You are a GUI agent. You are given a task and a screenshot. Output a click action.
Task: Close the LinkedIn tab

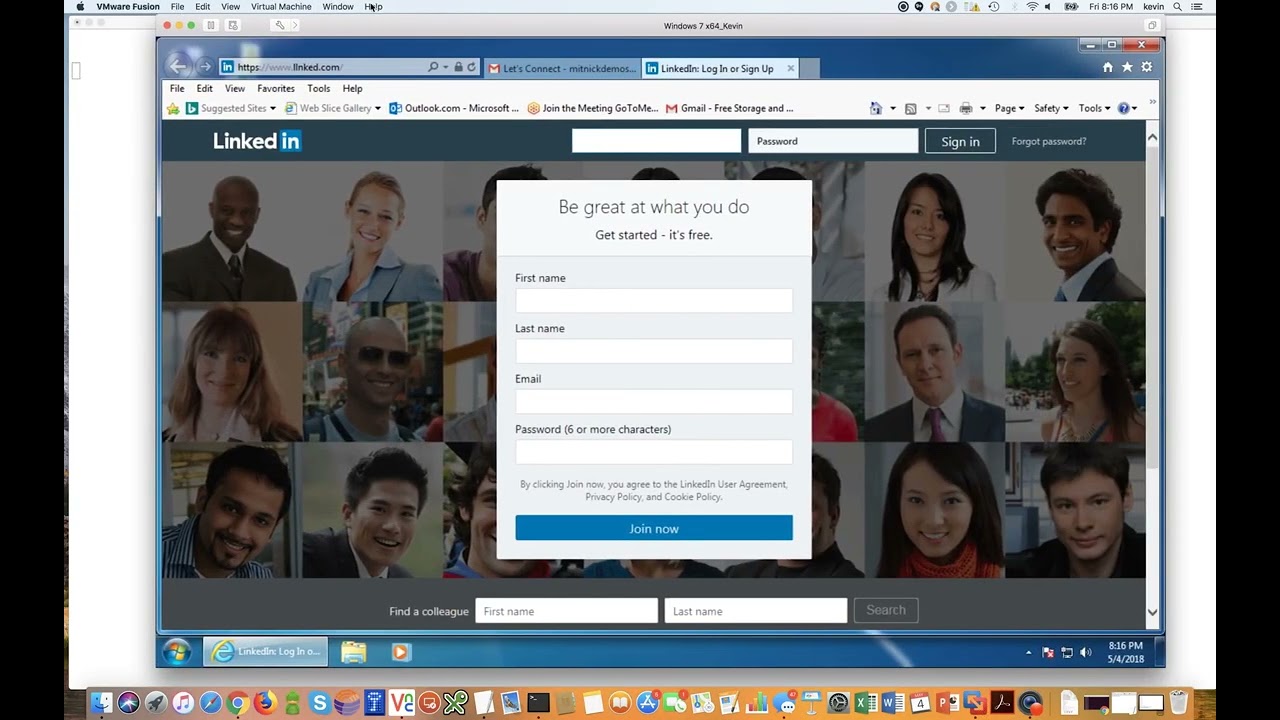tap(790, 68)
